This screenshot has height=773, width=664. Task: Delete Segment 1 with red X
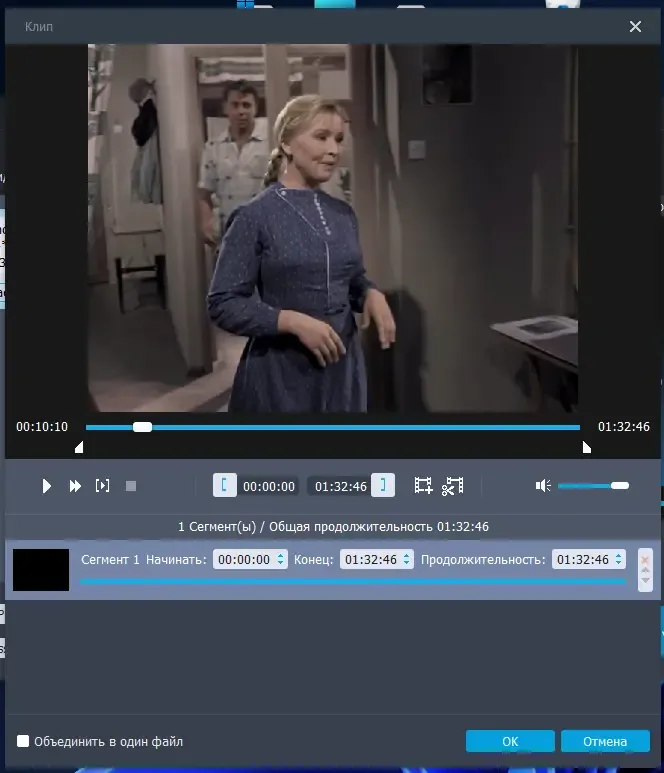(645, 560)
